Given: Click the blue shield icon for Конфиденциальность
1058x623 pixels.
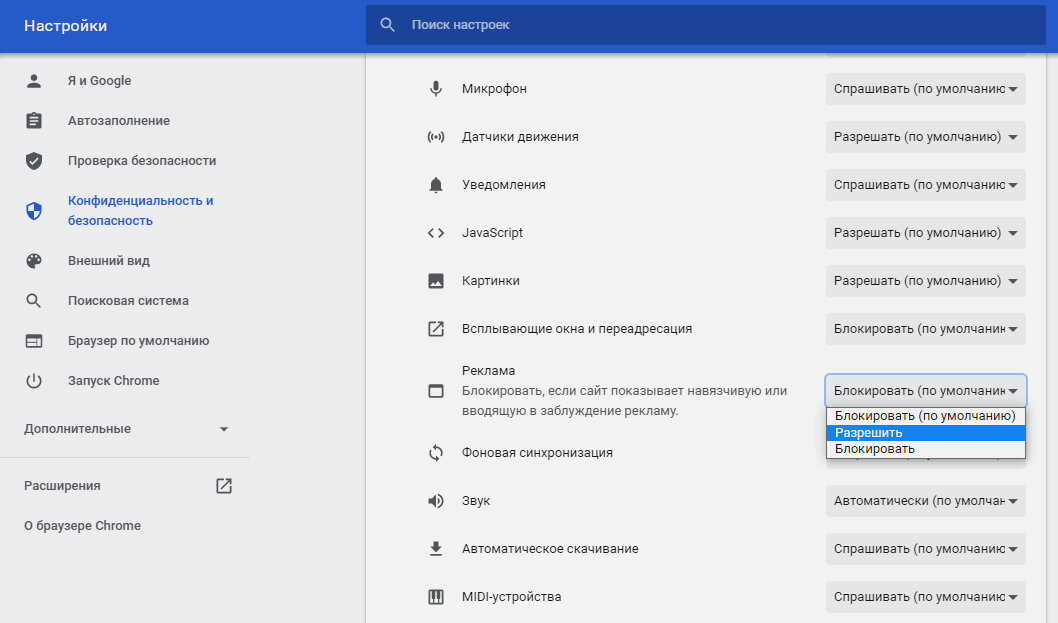Looking at the screenshot, I should pyautogui.click(x=34, y=211).
